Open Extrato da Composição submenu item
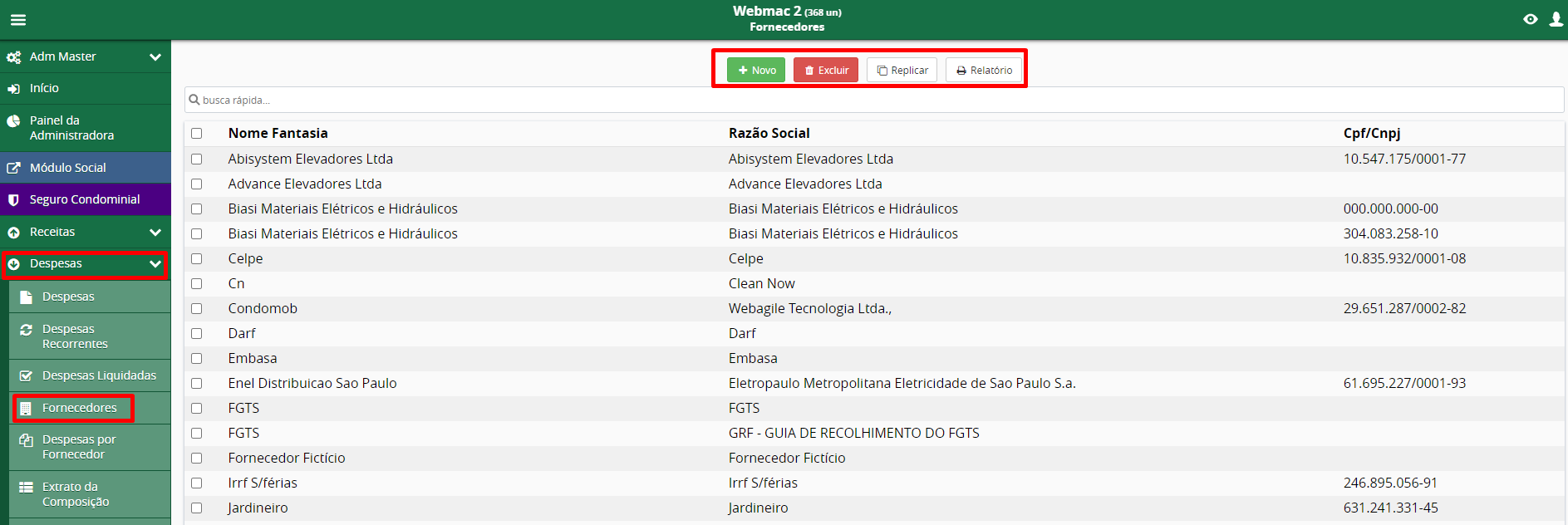Image resolution: width=1568 pixels, height=525 pixels. point(90,494)
